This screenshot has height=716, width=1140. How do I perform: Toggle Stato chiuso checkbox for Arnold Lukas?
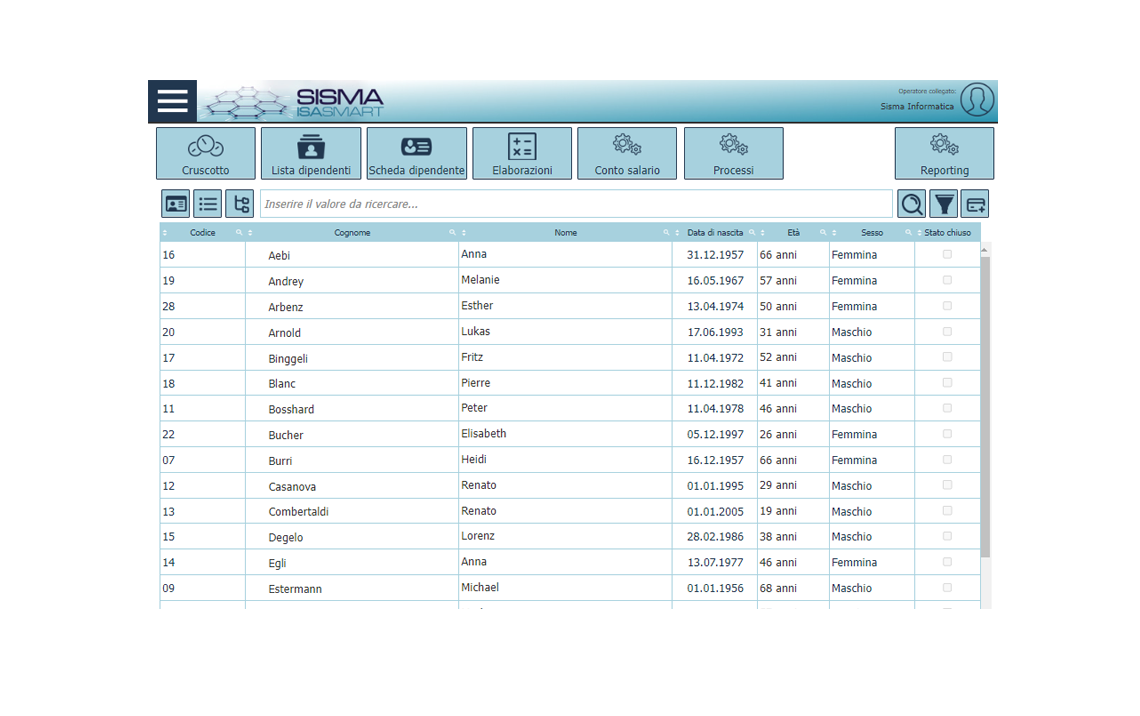click(947, 332)
